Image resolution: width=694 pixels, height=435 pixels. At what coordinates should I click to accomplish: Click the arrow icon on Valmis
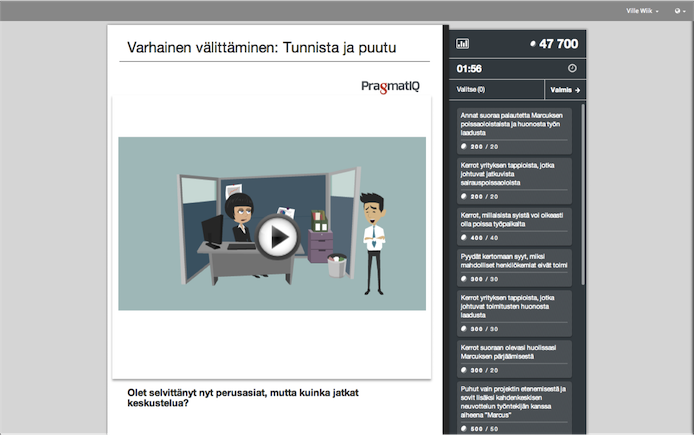click(577, 90)
